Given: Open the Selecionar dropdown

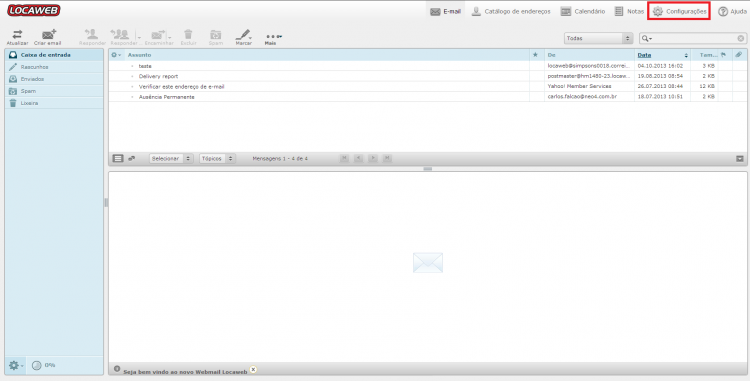Looking at the screenshot, I should (x=171, y=158).
